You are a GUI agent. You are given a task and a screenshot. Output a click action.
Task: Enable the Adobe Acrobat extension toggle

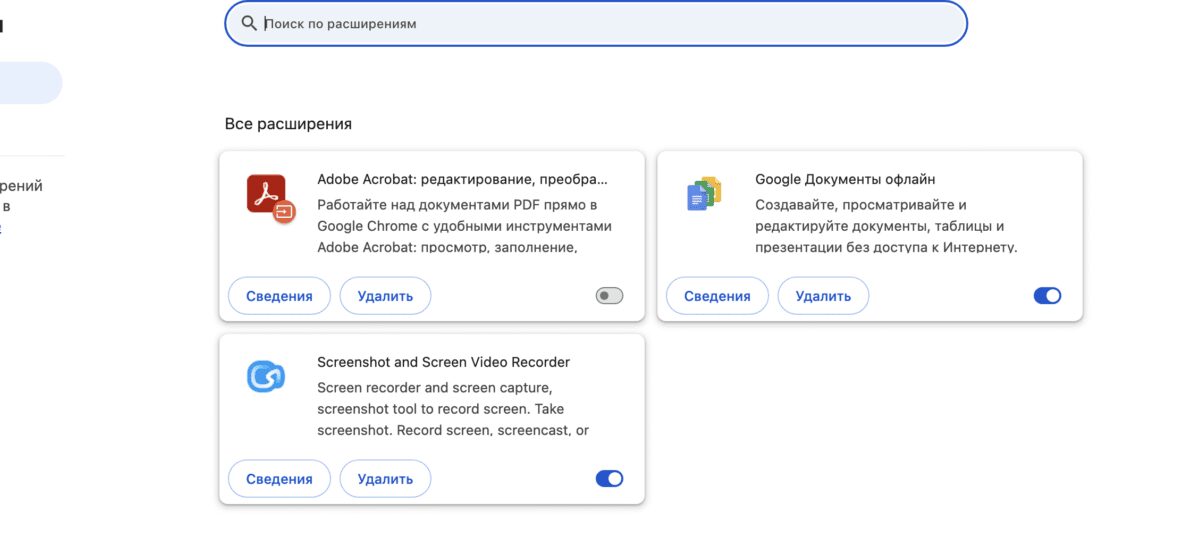point(609,296)
